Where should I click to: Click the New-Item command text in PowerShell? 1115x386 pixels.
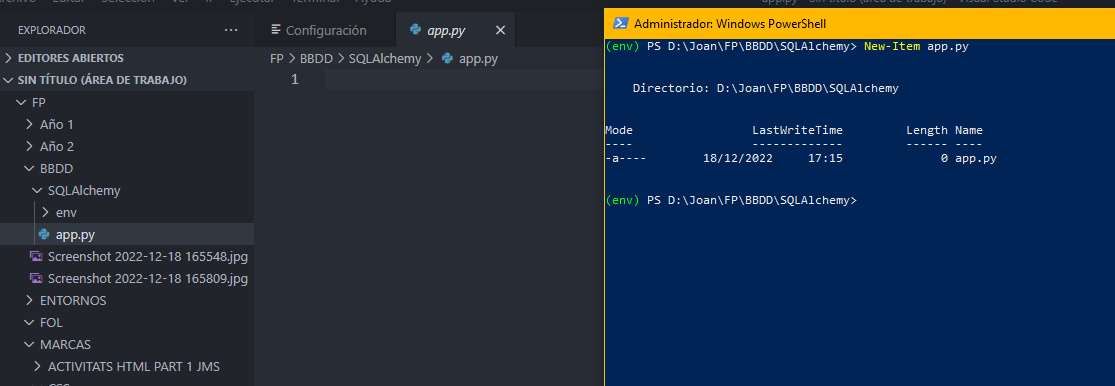tap(892, 46)
